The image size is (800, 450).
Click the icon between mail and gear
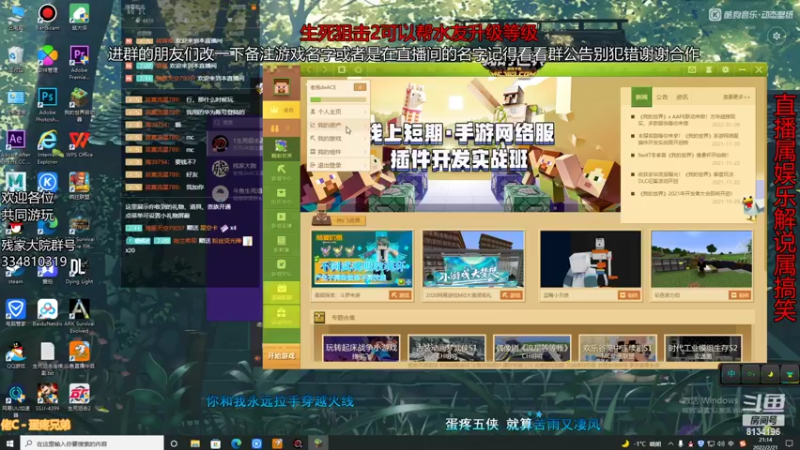[709, 70]
